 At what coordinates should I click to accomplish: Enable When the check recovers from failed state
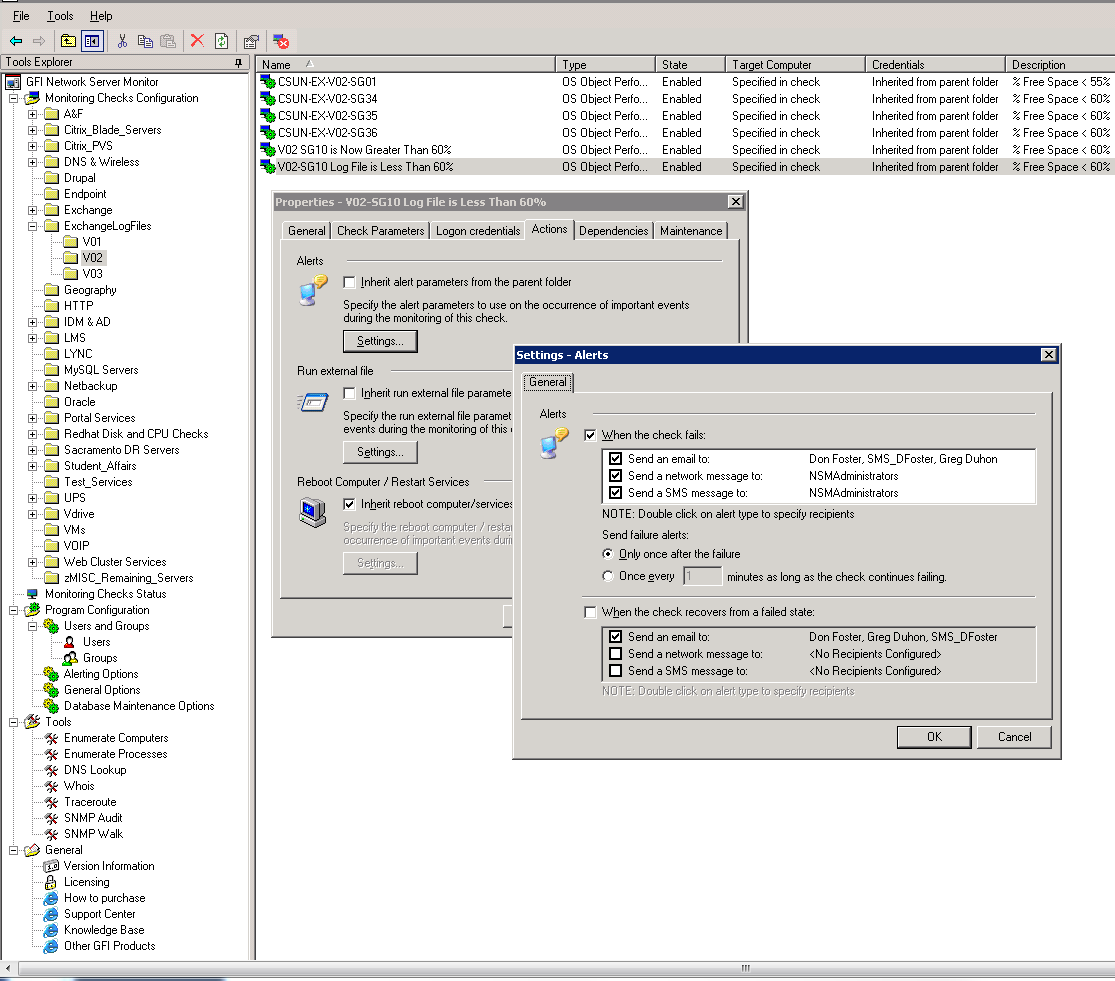click(589, 612)
